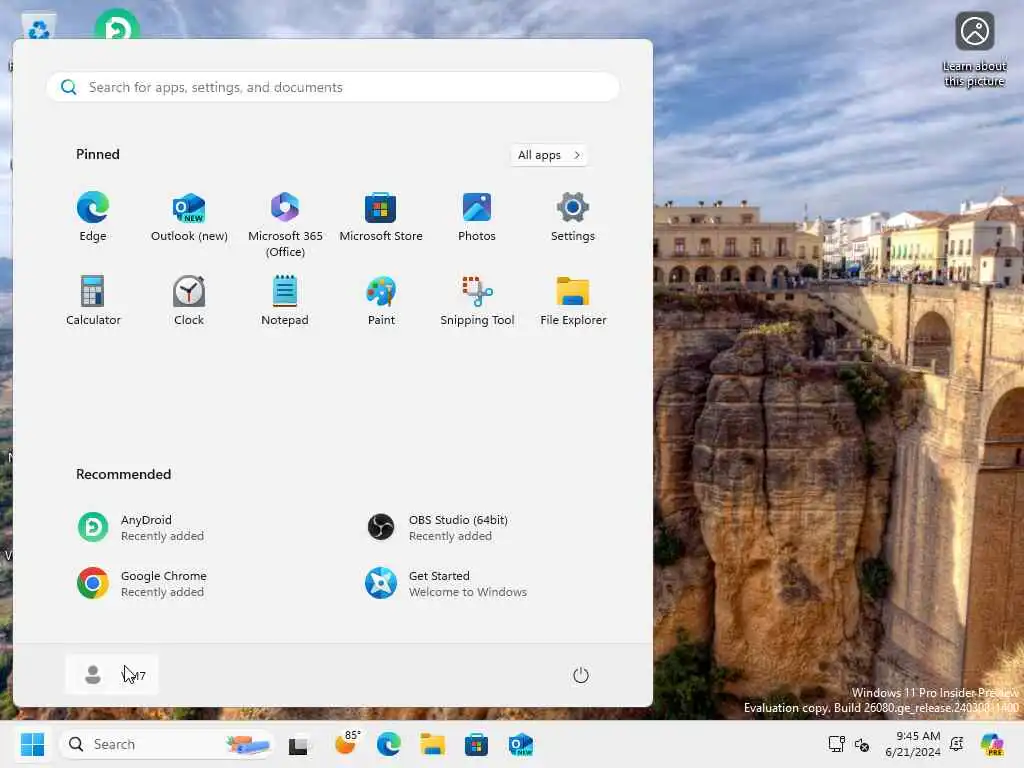Open Notepad from pinned apps
The width and height of the screenshot is (1024, 768).
click(285, 302)
